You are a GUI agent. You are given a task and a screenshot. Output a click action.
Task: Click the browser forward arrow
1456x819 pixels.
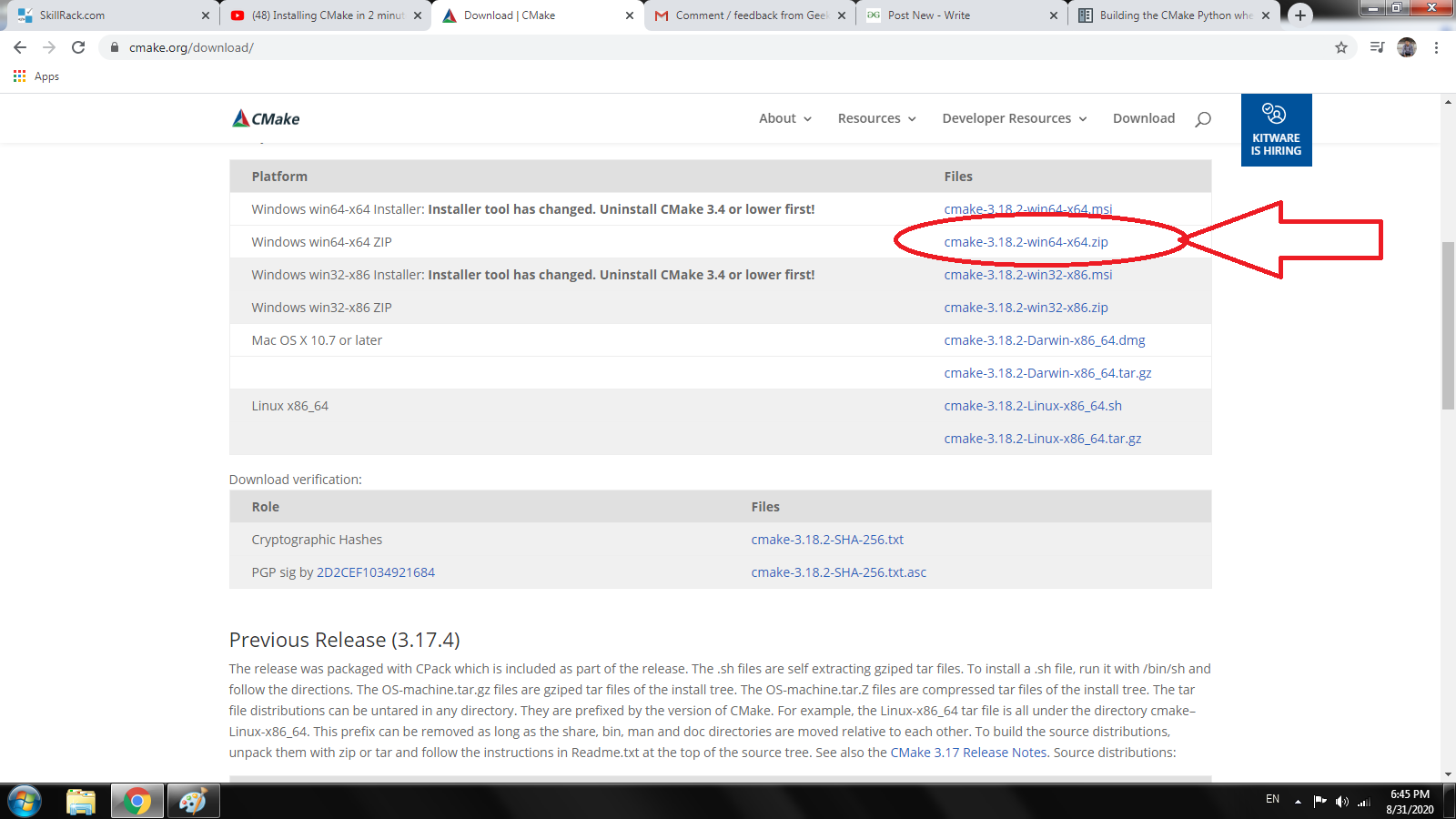coord(49,47)
